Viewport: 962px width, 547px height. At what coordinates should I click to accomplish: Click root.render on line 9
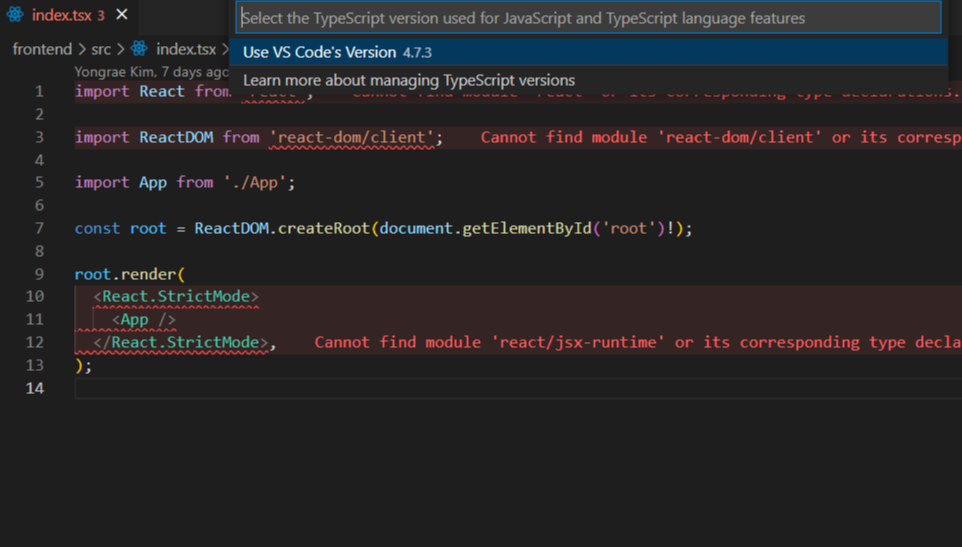pos(125,275)
